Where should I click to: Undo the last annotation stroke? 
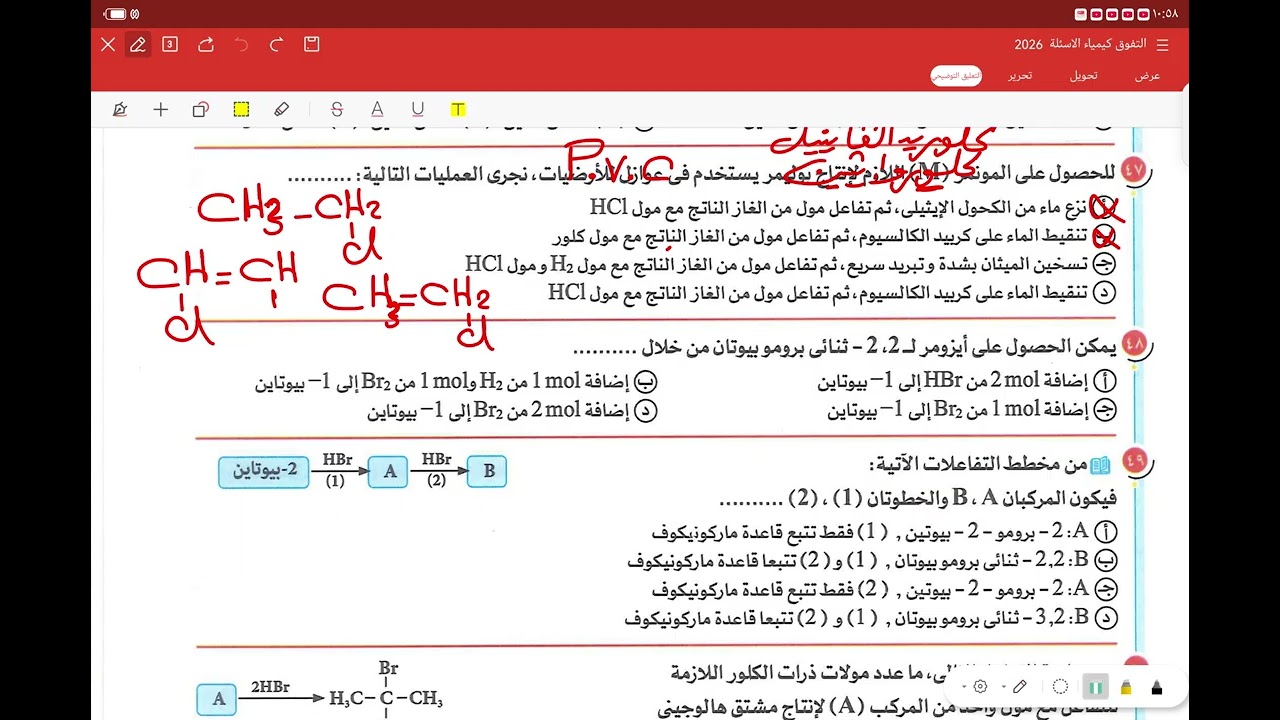[x=241, y=44]
